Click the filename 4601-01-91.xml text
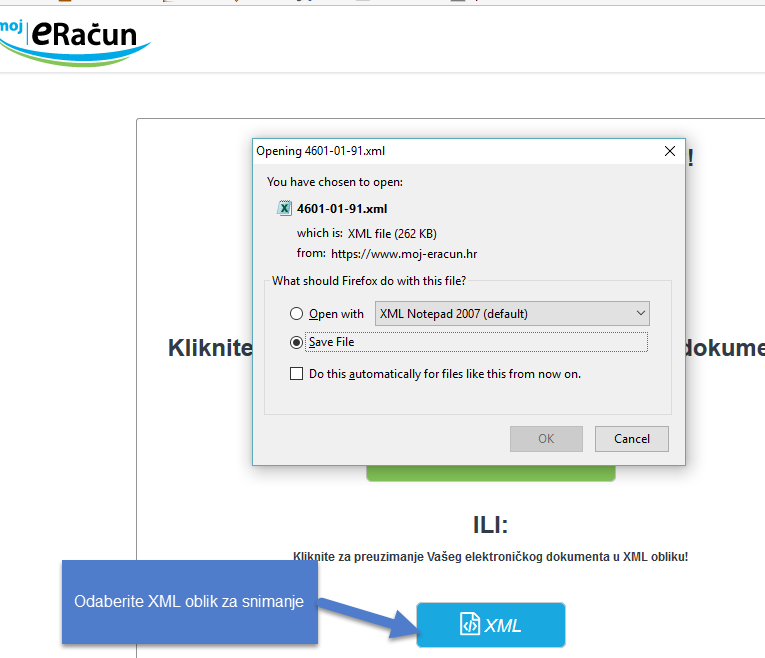Image resolution: width=765 pixels, height=658 pixels. (x=342, y=209)
